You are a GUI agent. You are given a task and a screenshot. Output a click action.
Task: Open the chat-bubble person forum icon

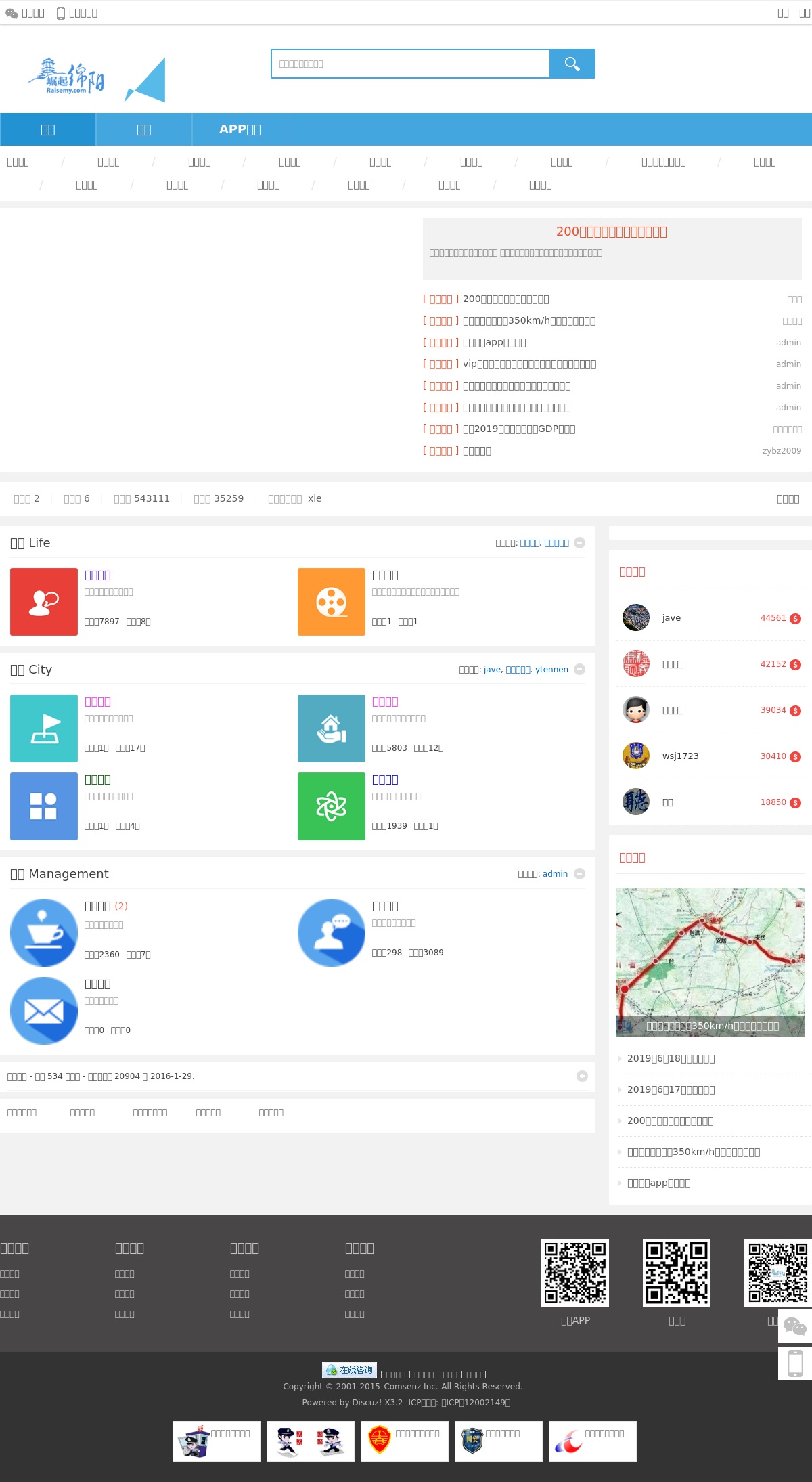click(332, 933)
